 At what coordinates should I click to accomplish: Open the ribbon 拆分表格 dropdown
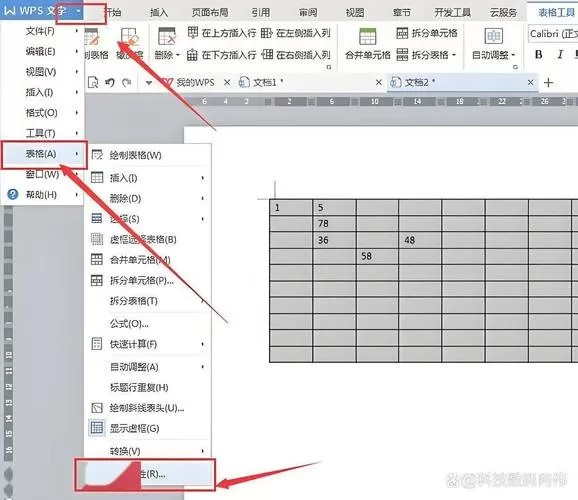(x=427, y=55)
